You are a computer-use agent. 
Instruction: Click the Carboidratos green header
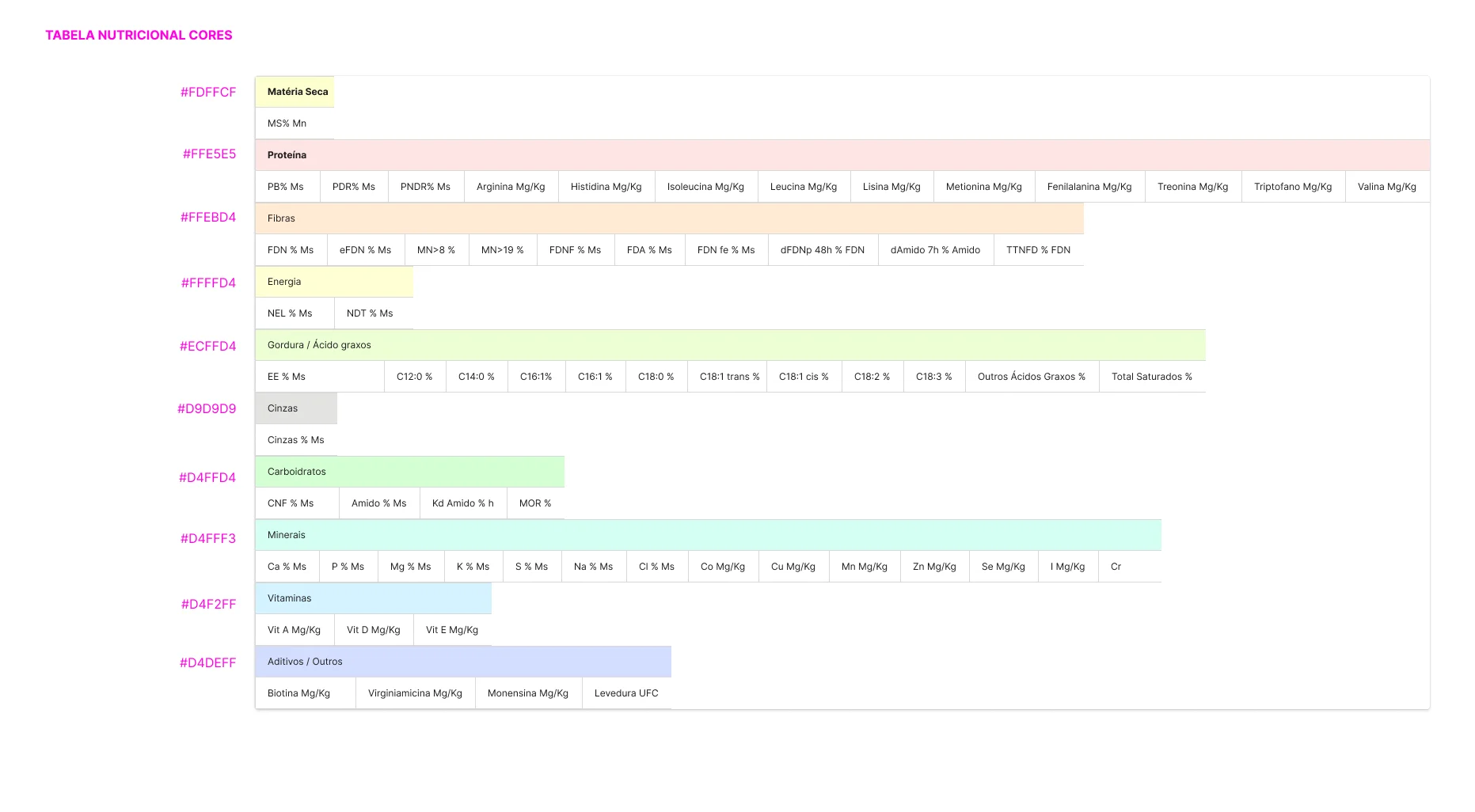pos(410,472)
